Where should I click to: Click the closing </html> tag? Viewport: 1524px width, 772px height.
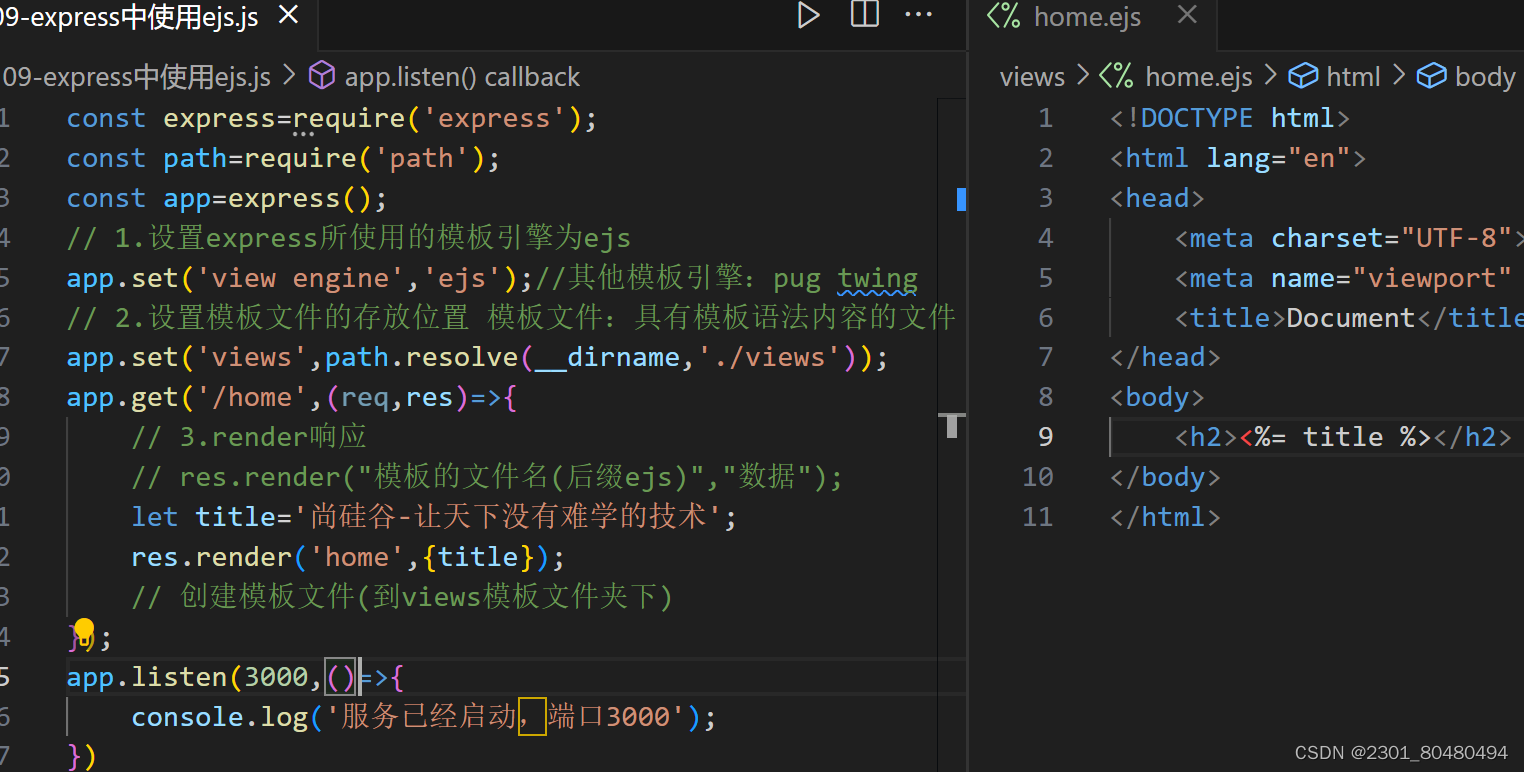click(x=1165, y=517)
